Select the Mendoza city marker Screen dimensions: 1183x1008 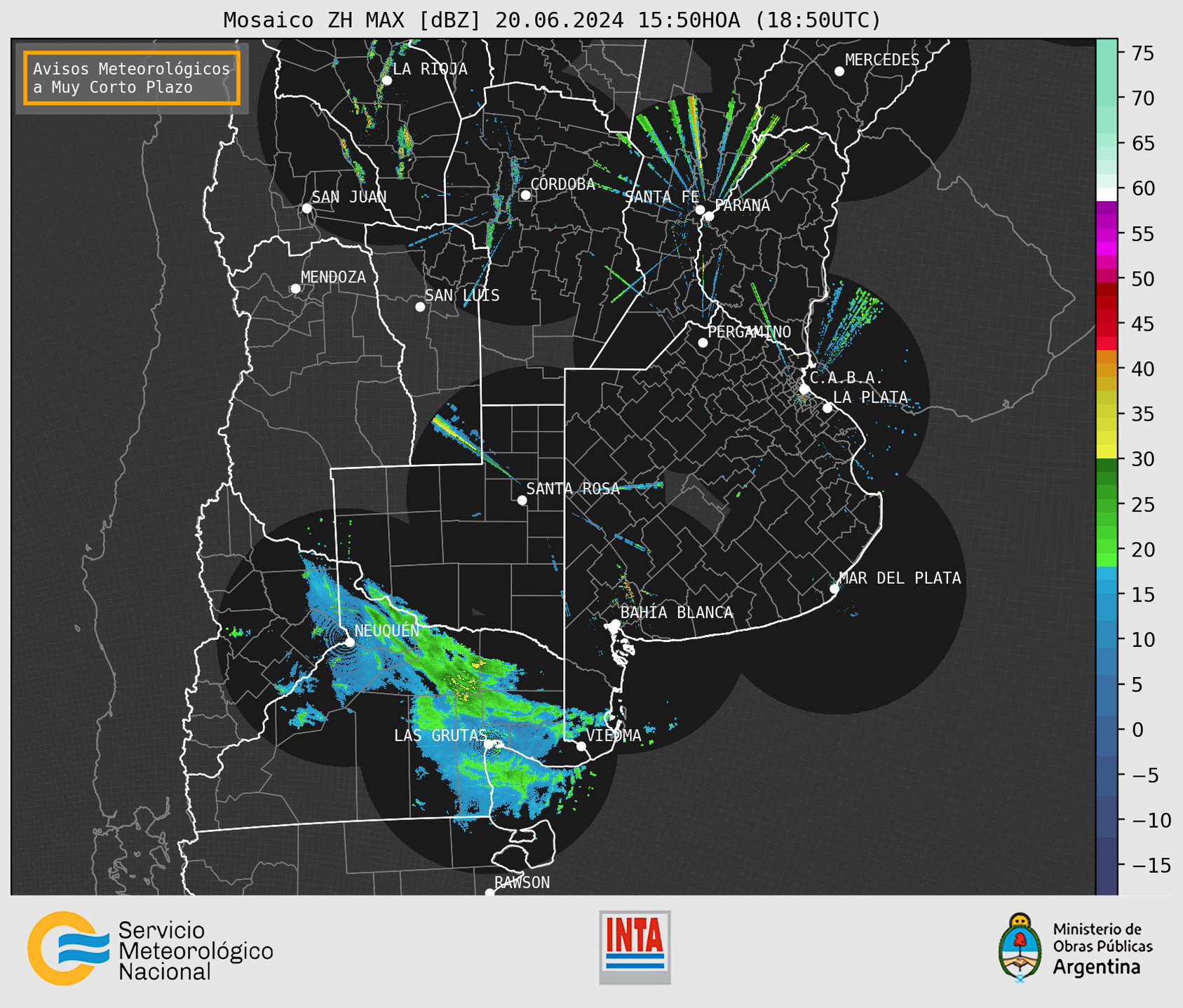tap(296, 289)
